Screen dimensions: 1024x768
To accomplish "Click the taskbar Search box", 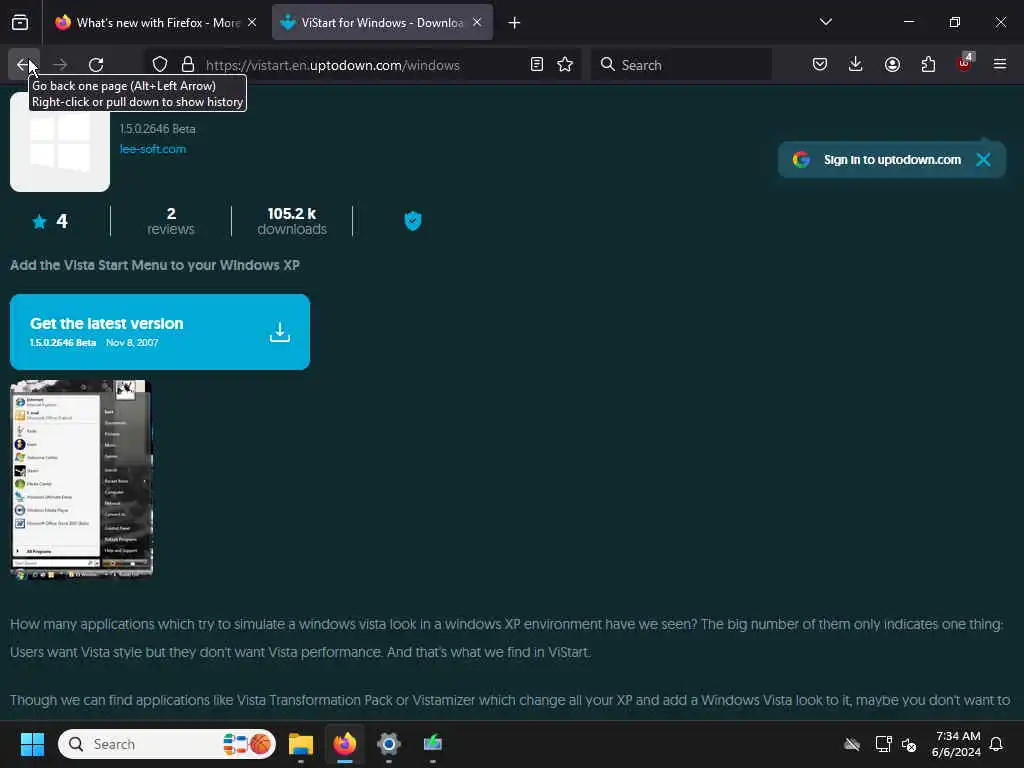I will click(x=167, y=744).
